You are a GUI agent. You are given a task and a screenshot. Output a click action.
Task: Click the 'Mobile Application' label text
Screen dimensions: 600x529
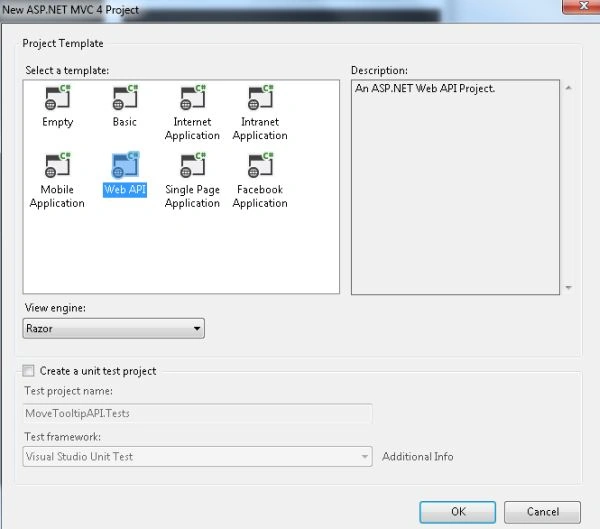click(x=57, y=196)
